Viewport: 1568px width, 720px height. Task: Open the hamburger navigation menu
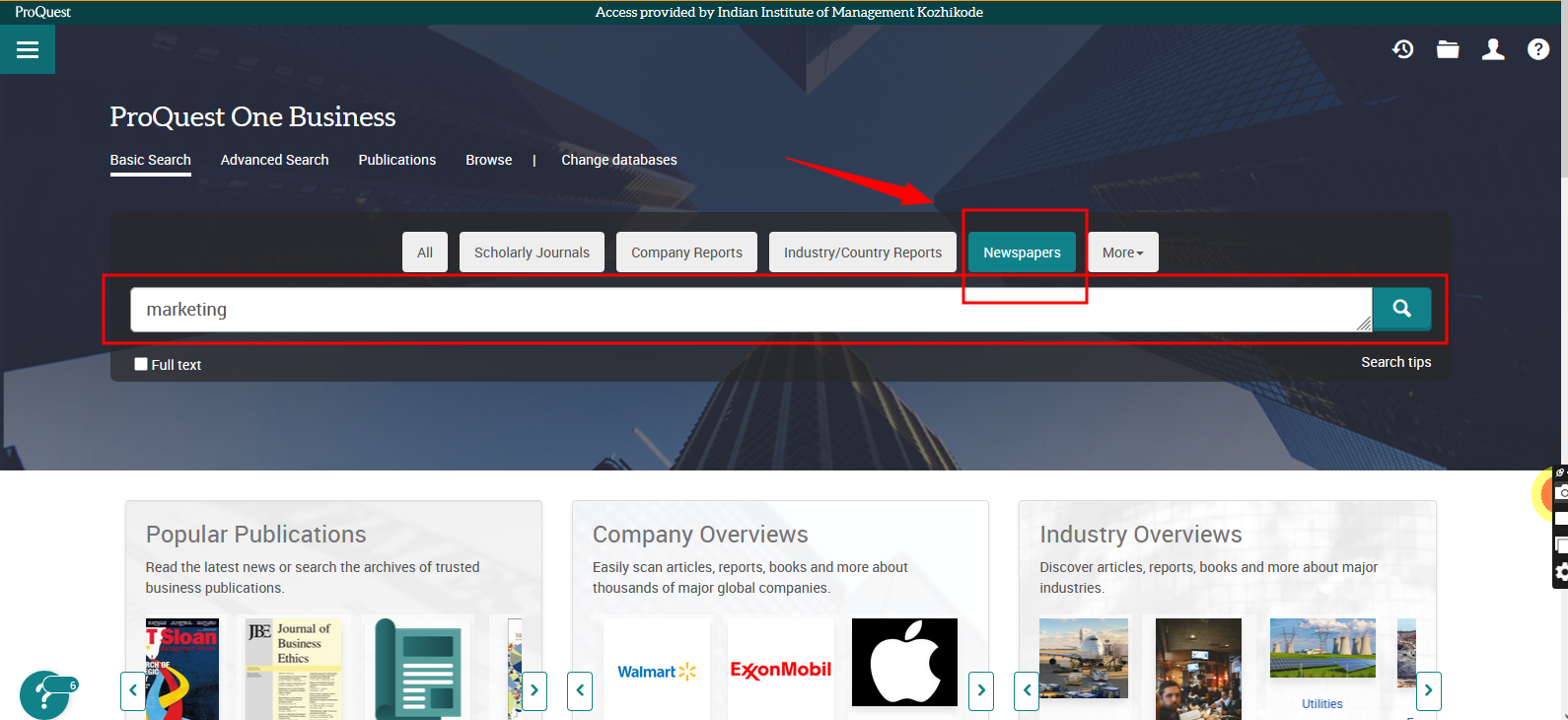(28, 49)
